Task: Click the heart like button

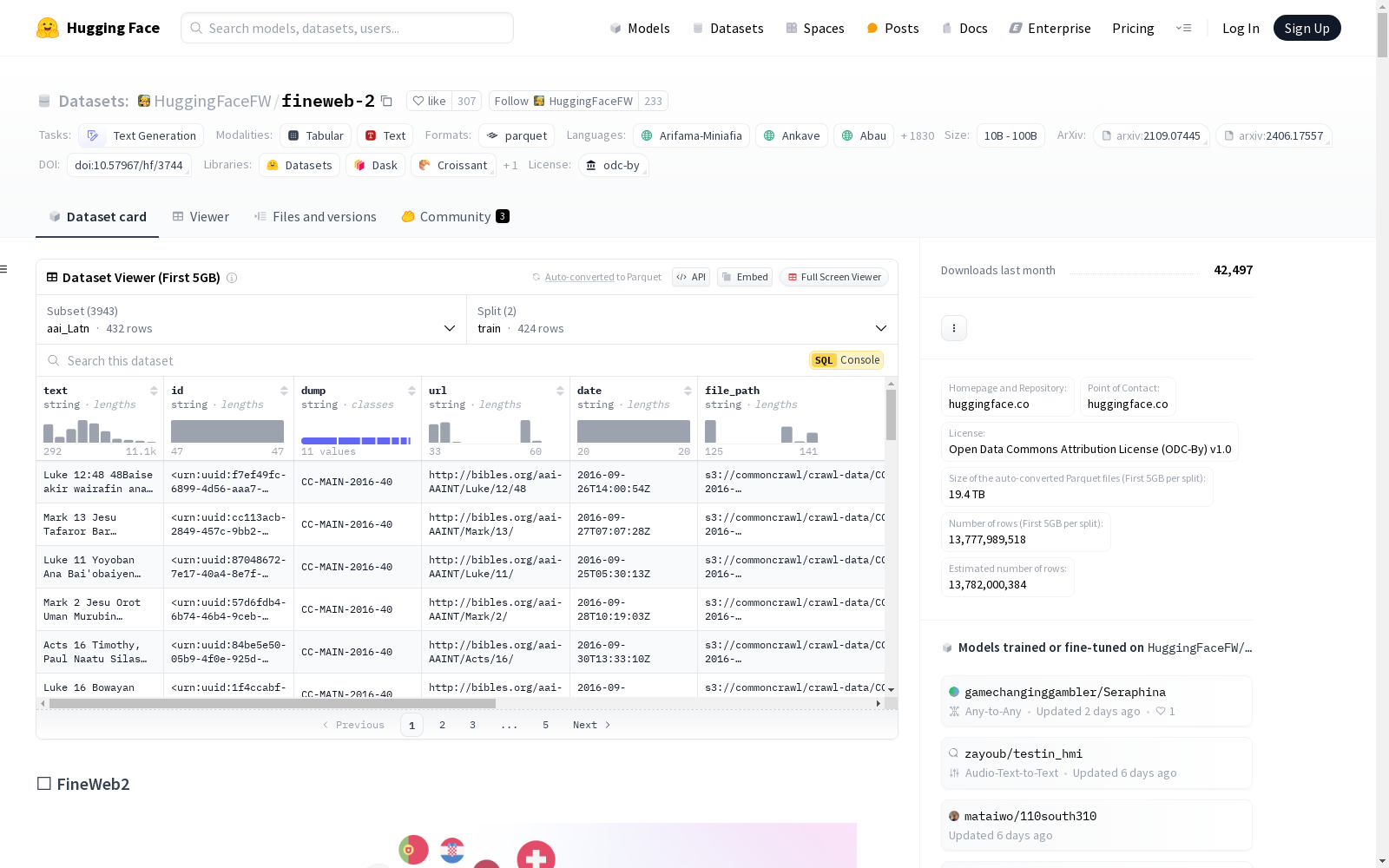Action: pyautogui.click(x=429, y=102)
